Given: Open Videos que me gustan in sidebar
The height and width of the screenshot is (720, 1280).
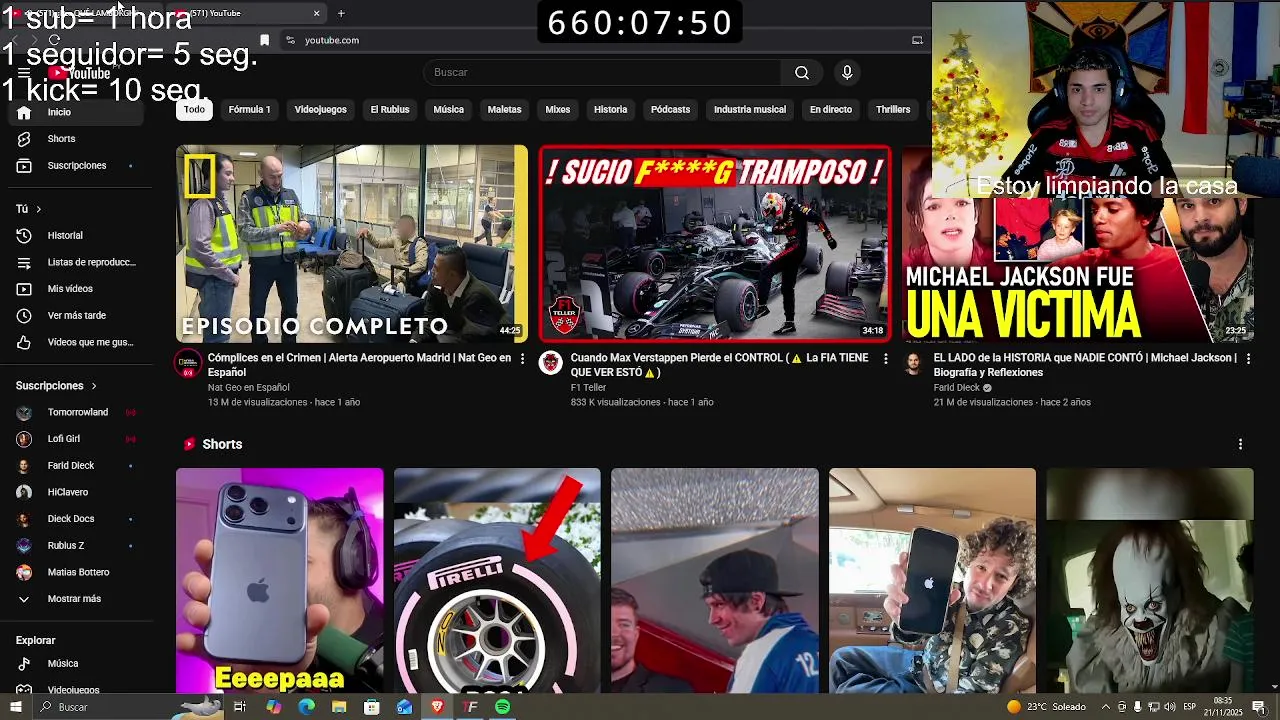Looking at the screenshot, I should pyautogui.click(x=75, y=342).
